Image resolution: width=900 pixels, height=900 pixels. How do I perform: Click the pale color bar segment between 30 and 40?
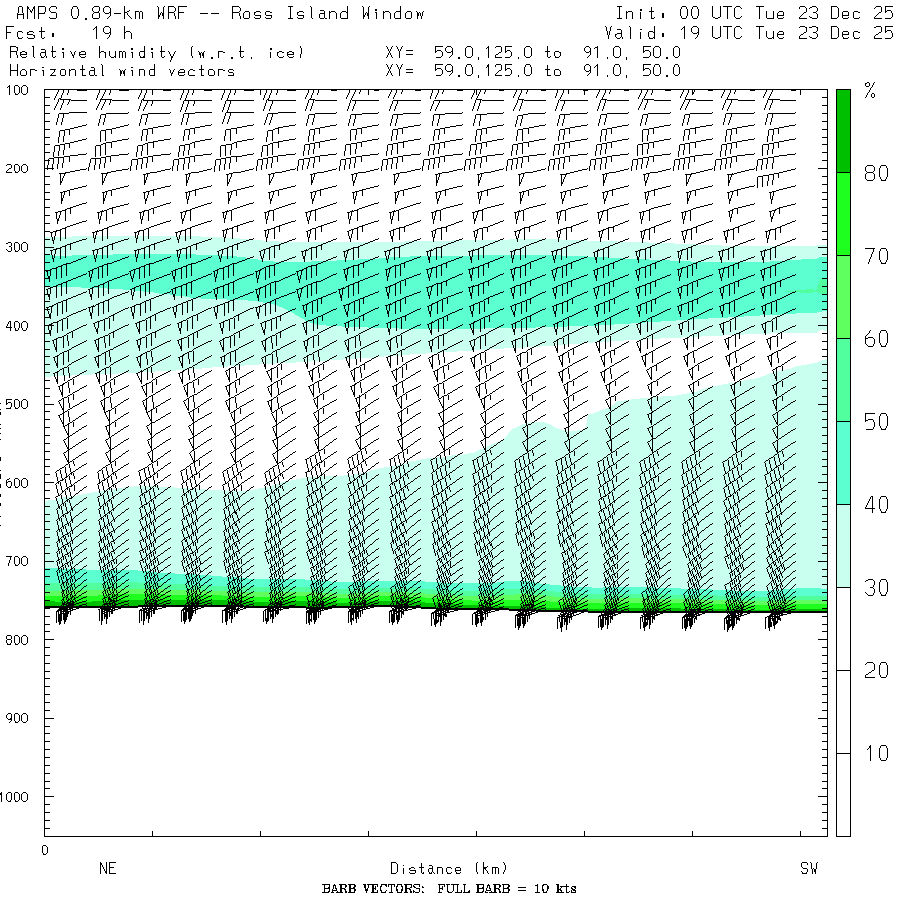click(843, 545)
